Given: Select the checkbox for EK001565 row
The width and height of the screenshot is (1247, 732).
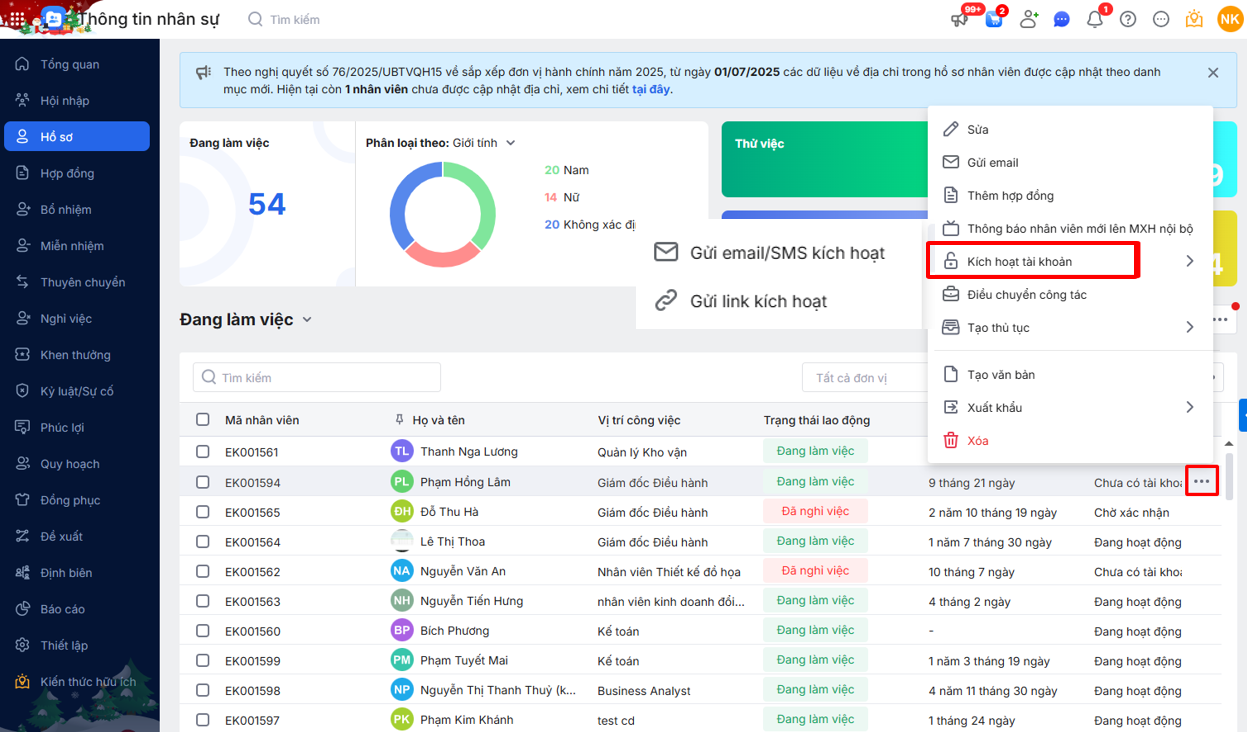Looking at the screenshot, I should [x=203, y=512].
